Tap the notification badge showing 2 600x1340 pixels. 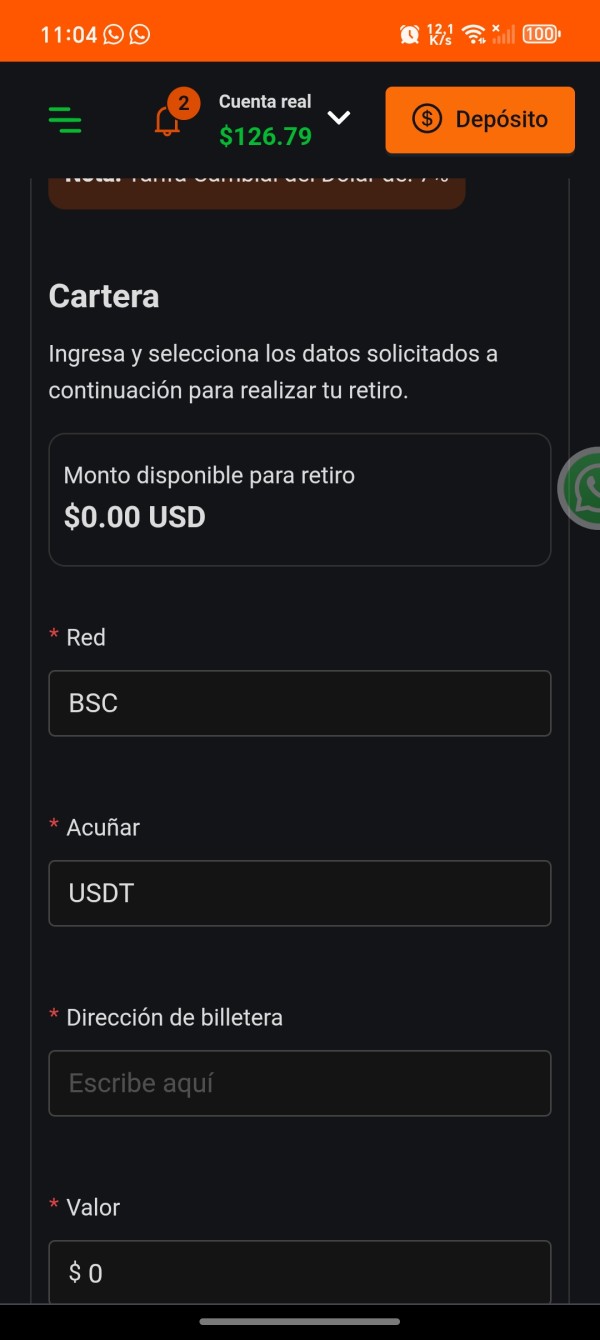pos(183,103)
